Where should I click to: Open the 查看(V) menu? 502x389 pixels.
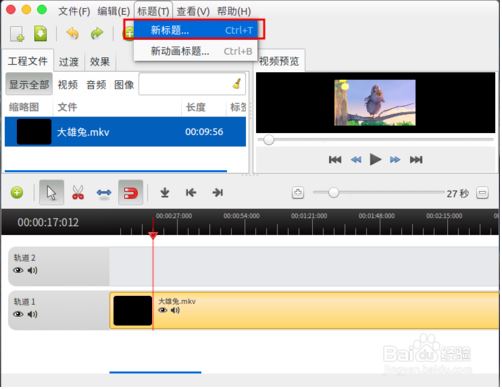coord(193,11)
